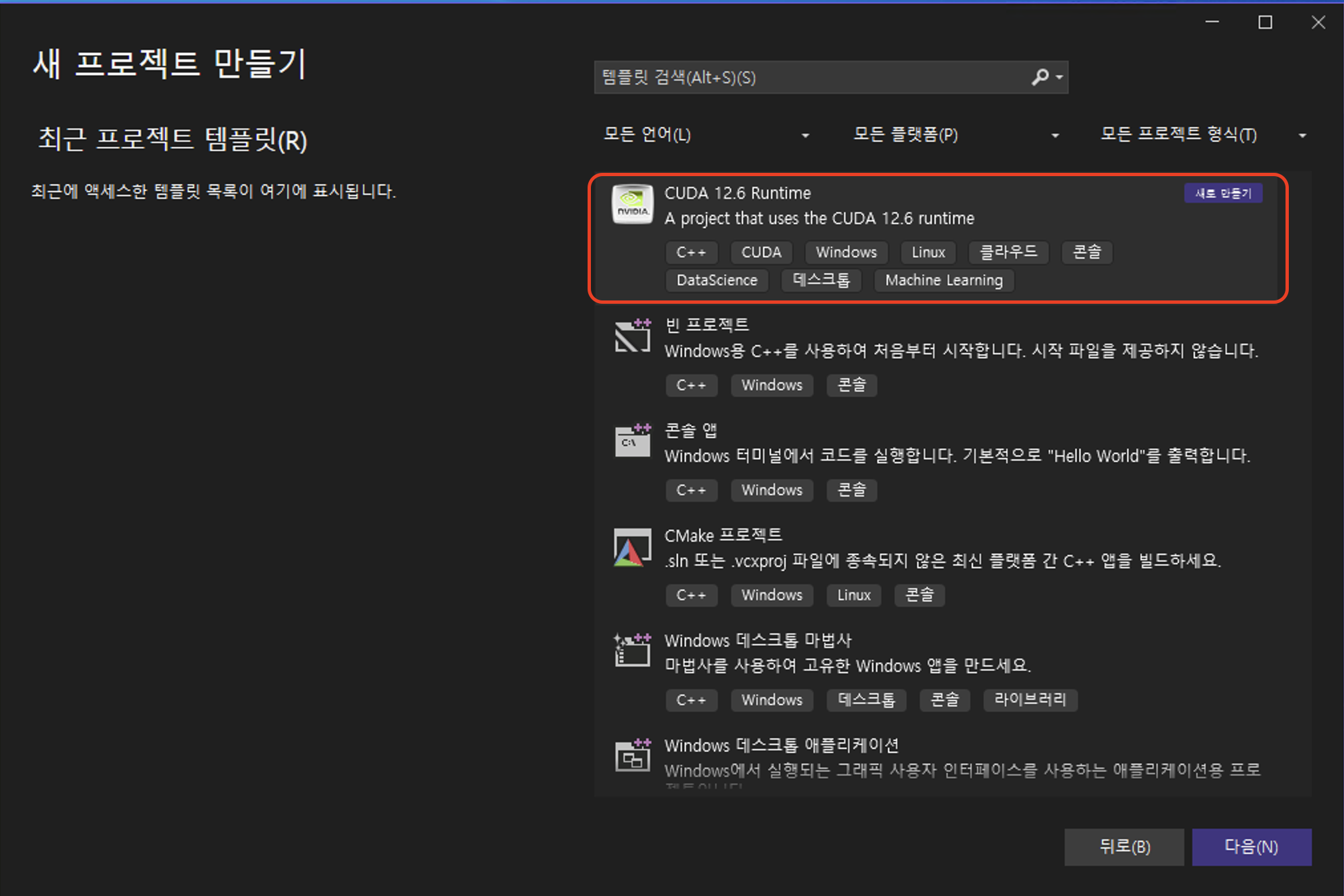Click the magnifier search icon
Image resolution: width=1344 pixels, height=896 pixels.
click(1040, 77)
